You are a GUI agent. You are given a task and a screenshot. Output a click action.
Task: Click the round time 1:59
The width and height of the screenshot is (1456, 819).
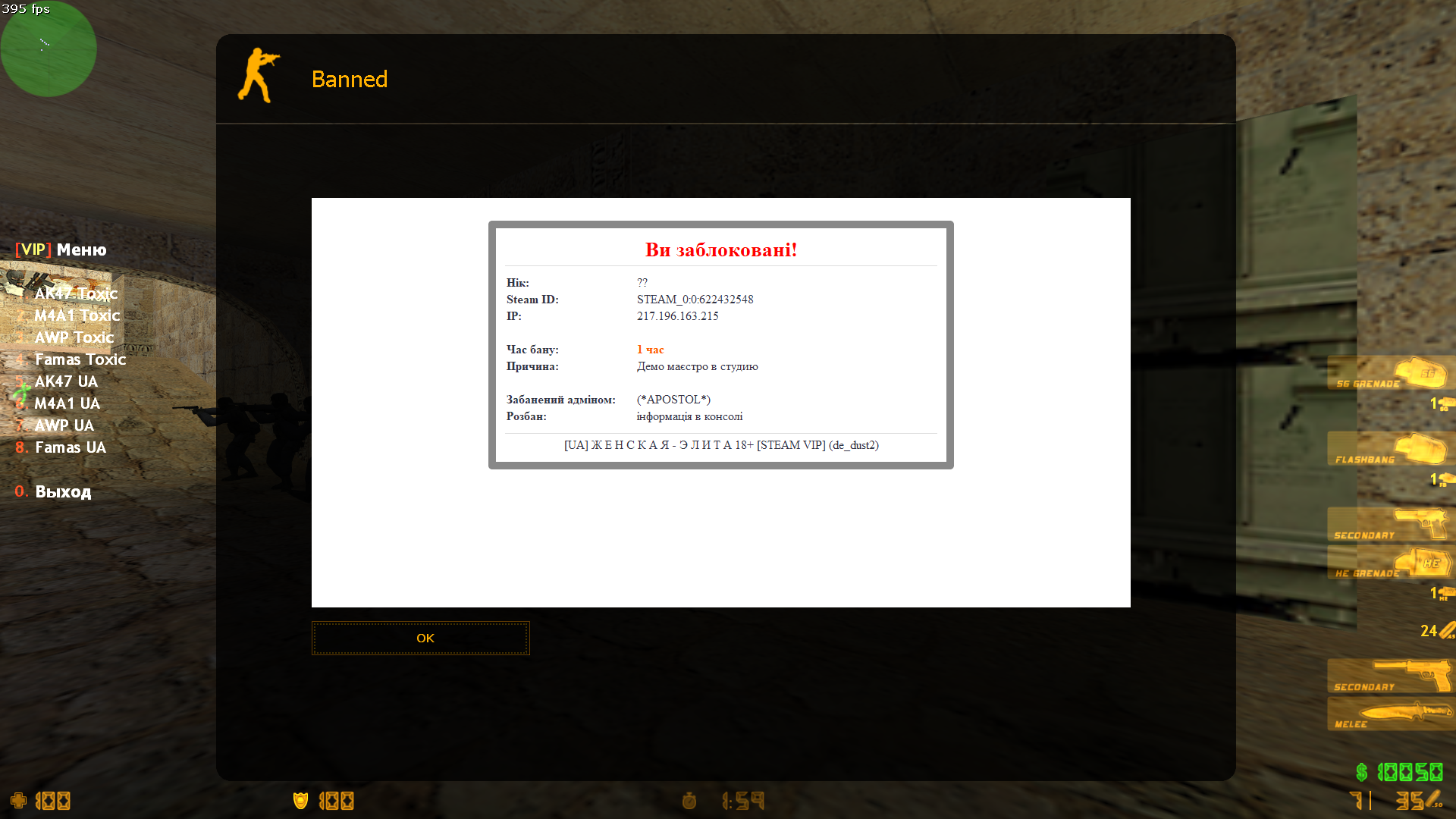(x=744, y=801)
